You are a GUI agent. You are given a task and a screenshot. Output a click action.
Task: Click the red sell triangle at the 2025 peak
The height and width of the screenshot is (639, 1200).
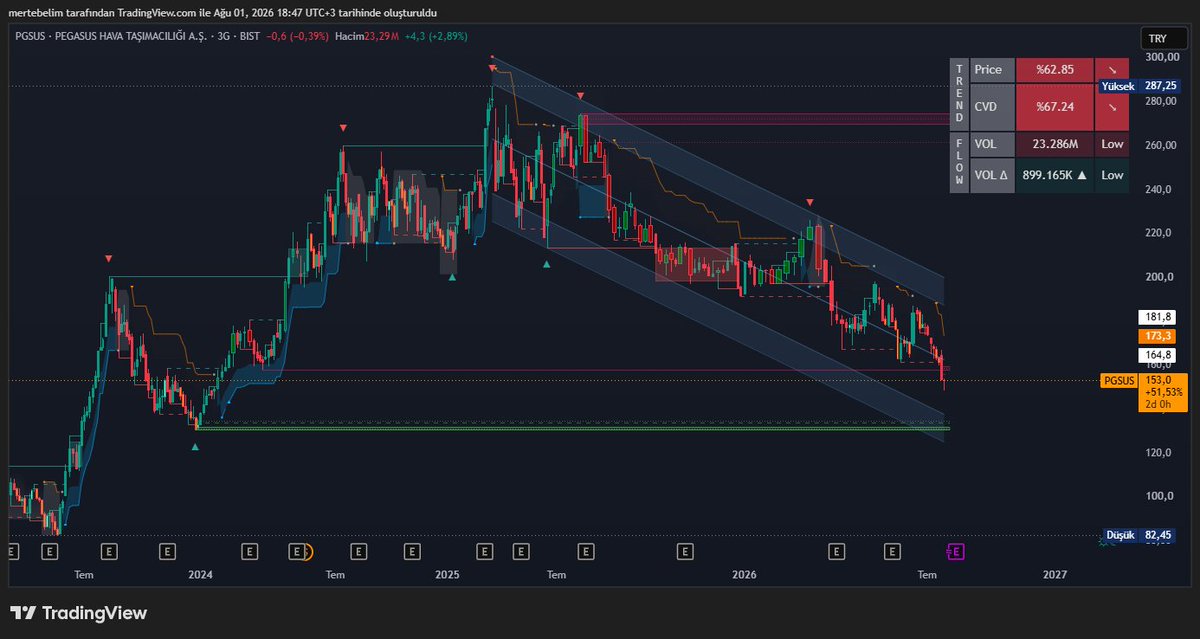[x=491, y=68]
